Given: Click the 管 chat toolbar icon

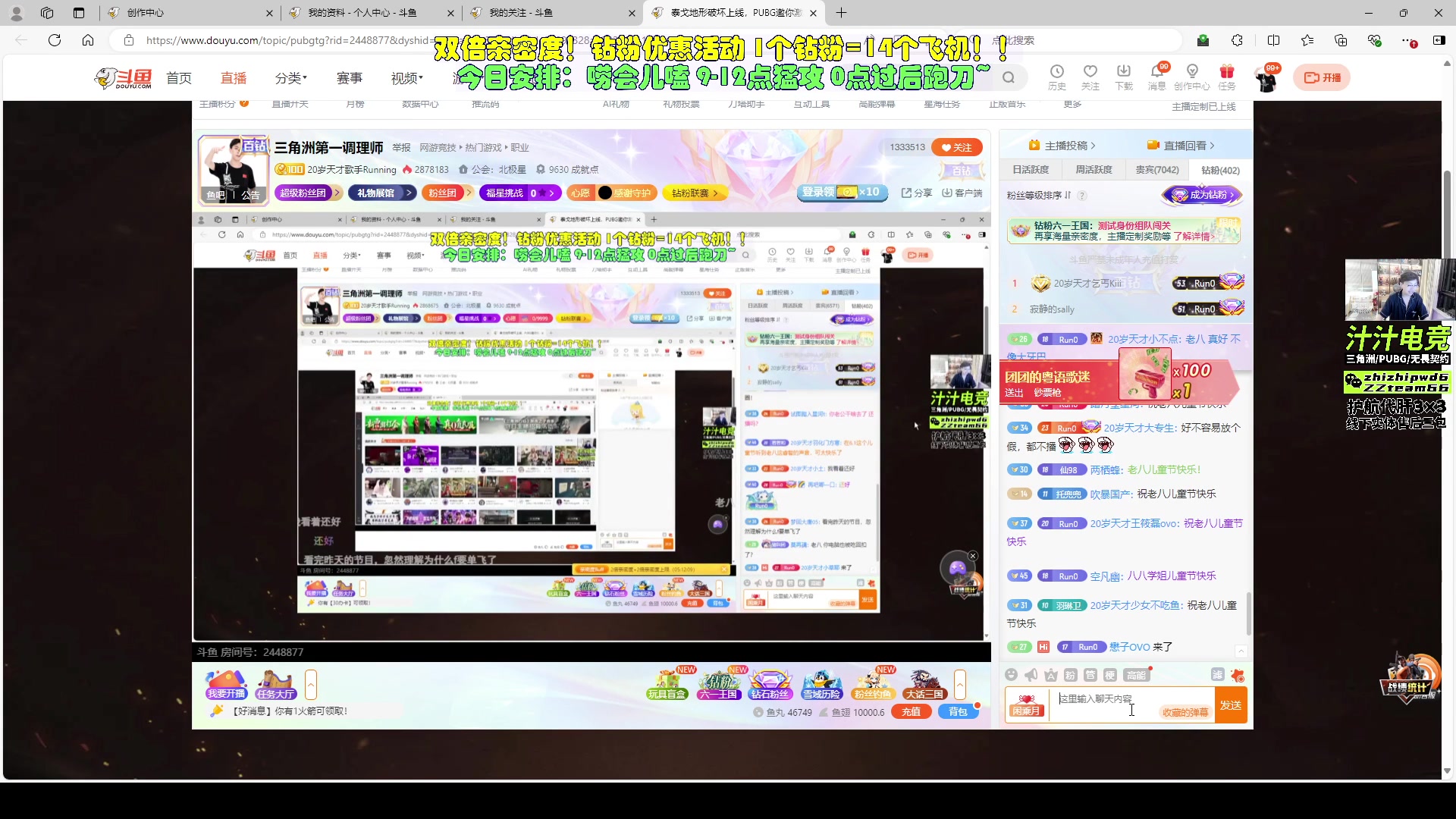Looking at the screenshot, I should coord(1090,675).
